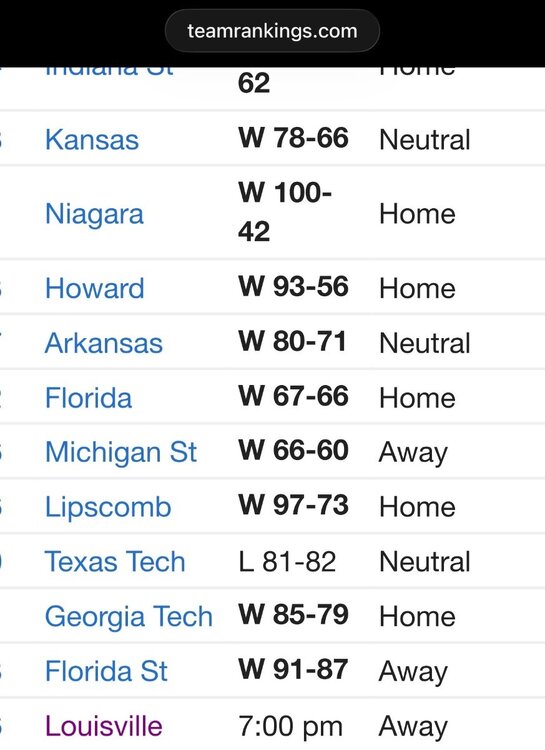Select the 7:00 pm Louisville game time

pyautogui.click(x=290, y=727)
